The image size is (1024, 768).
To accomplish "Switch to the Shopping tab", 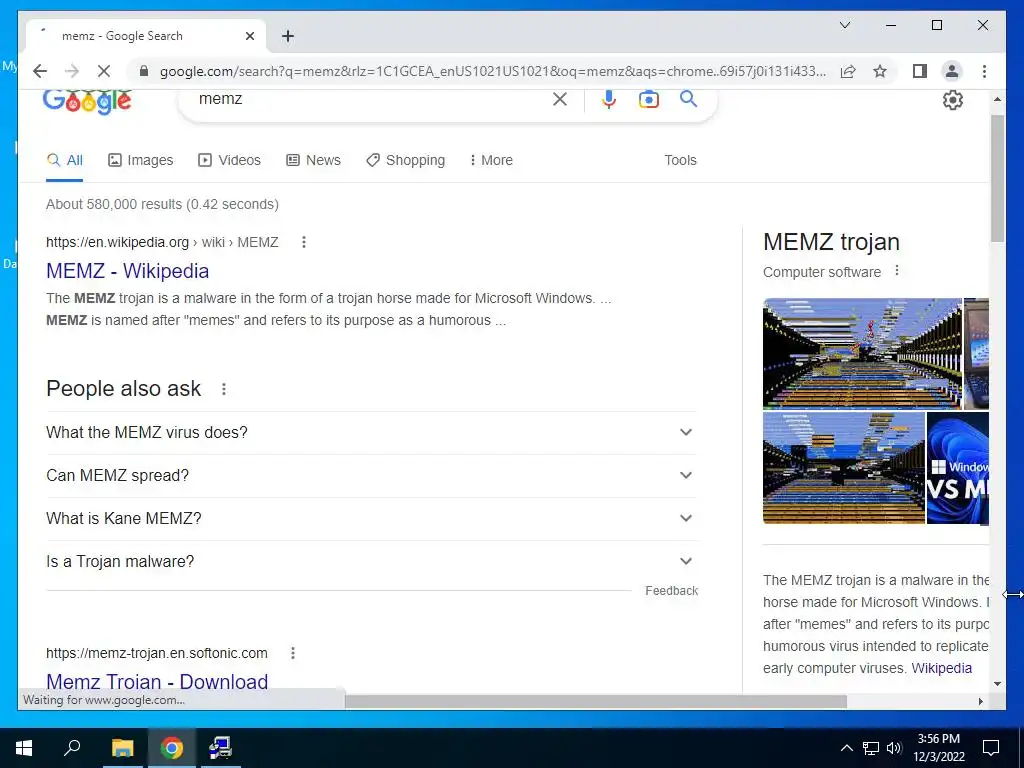I will [x=406, y=161].
